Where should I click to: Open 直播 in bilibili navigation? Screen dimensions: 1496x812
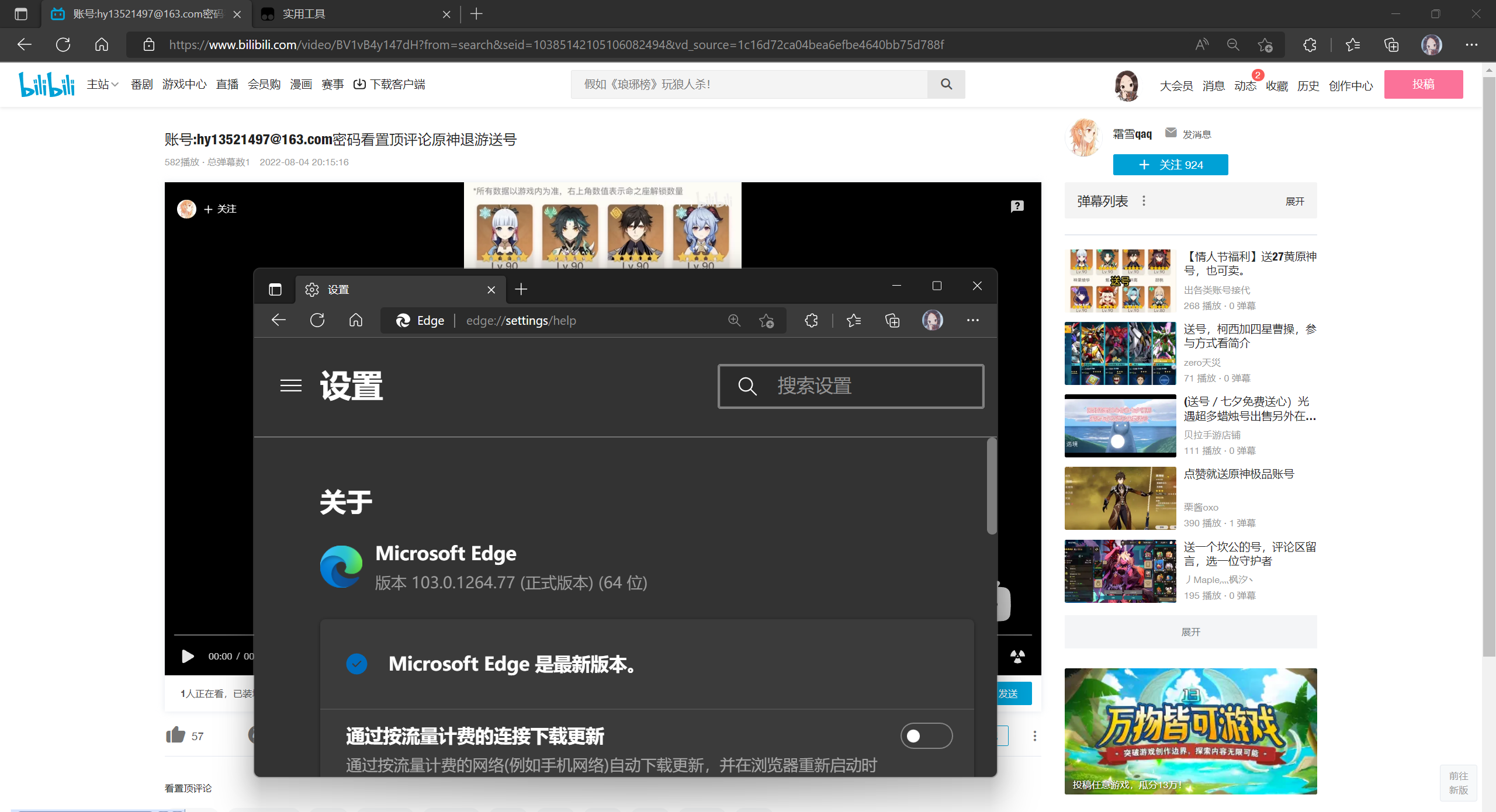[227, 85]
